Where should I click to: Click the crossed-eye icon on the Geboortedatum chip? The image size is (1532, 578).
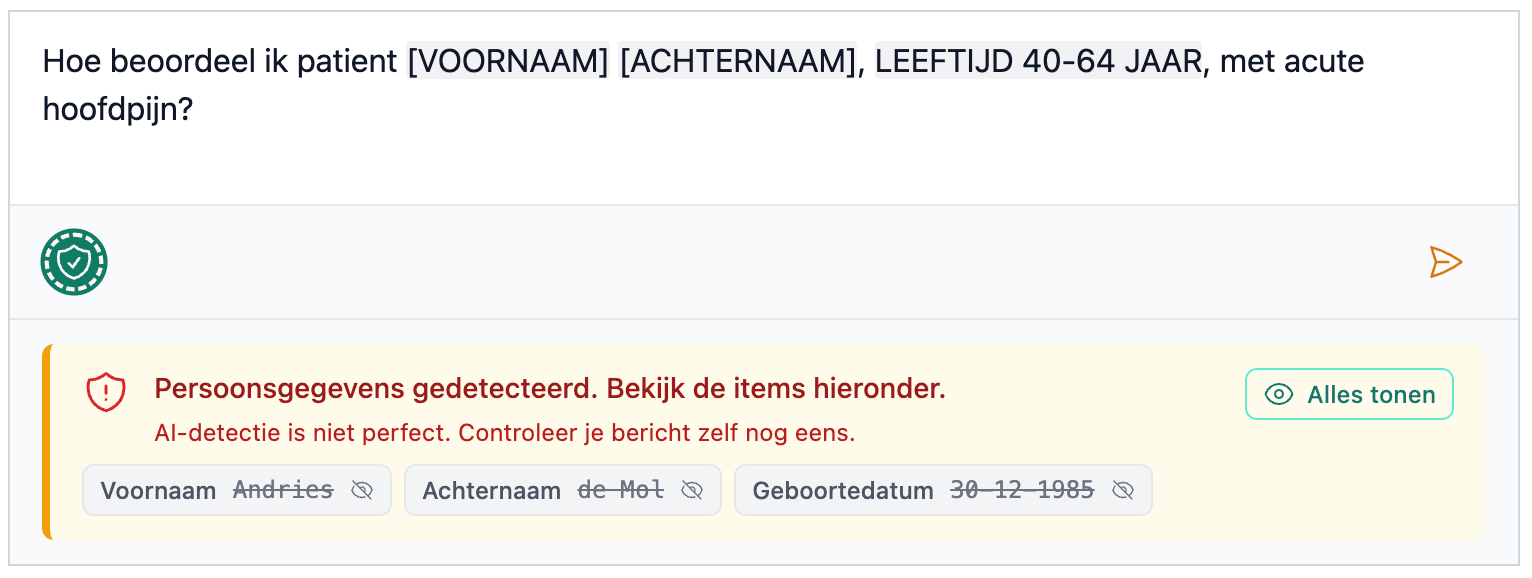coord(1123,490)
